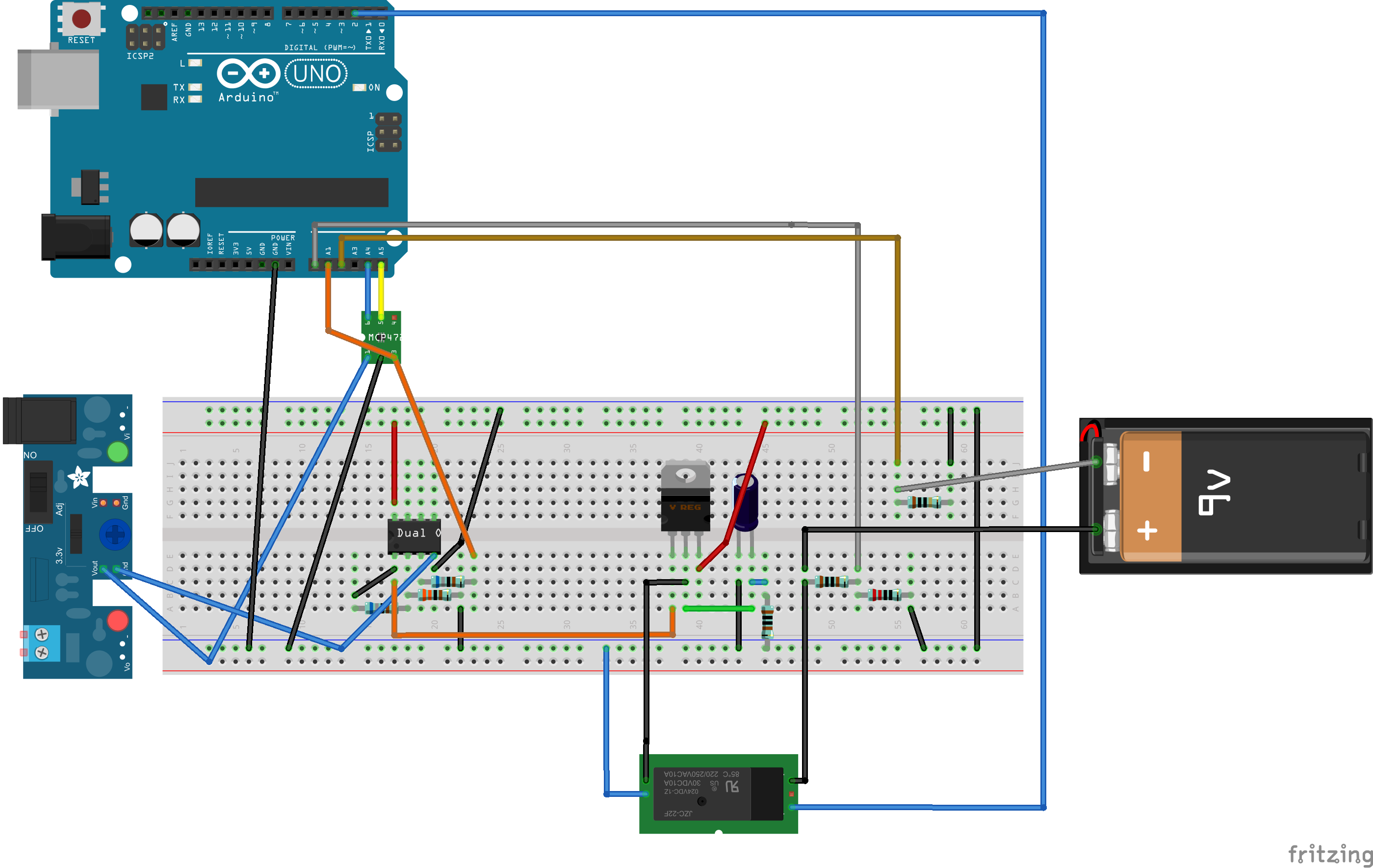Select the green relay module board
This screenshot has width=1373, height=868.
[718, 793]
